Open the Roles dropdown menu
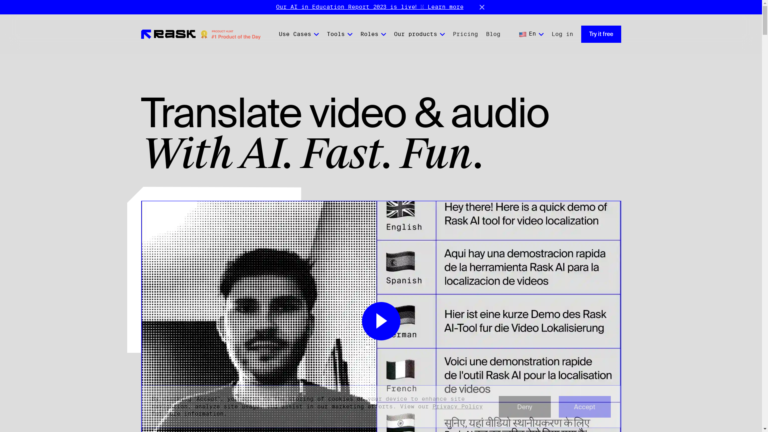The height and width of the screenshot is (432, 768). (x=373, y=34)
